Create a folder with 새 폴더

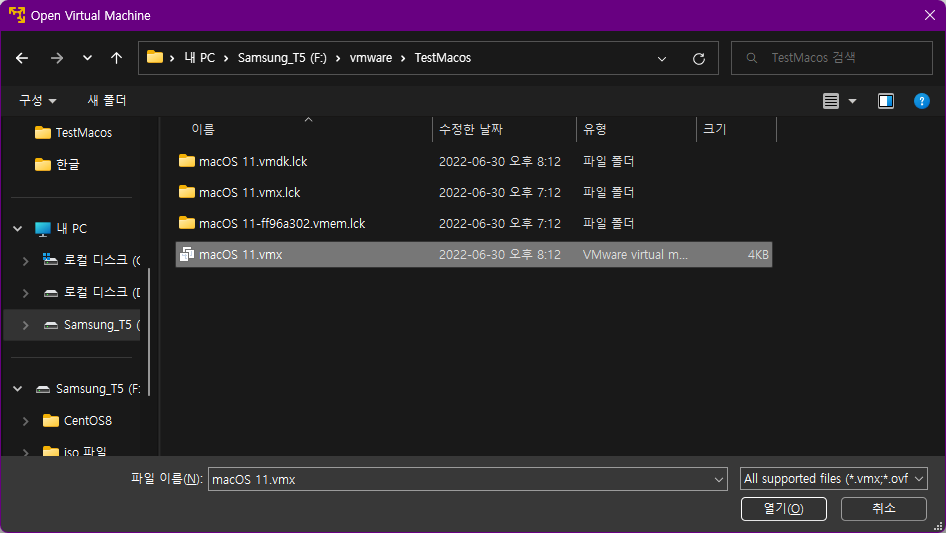(x=107, y=100)
